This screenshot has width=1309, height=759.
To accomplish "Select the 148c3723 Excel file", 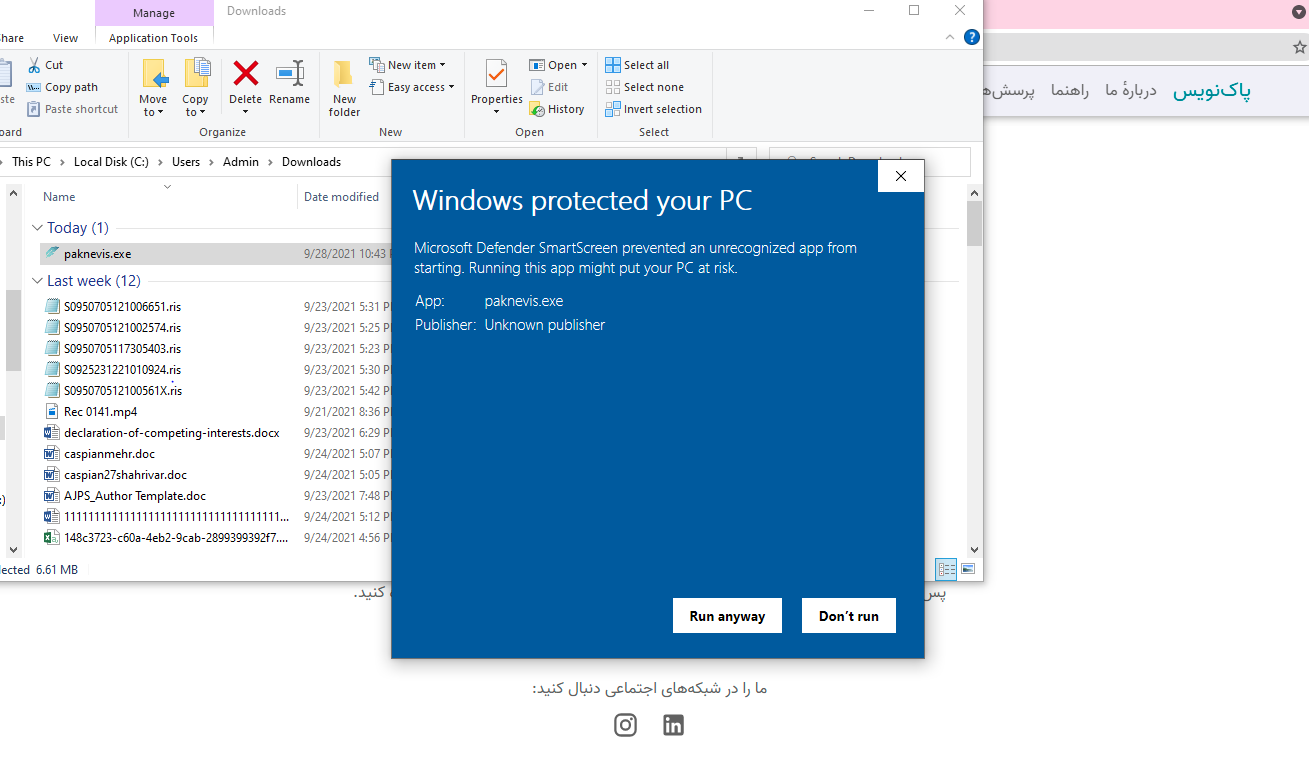I will pyautogui.click(x=167, y=538).
